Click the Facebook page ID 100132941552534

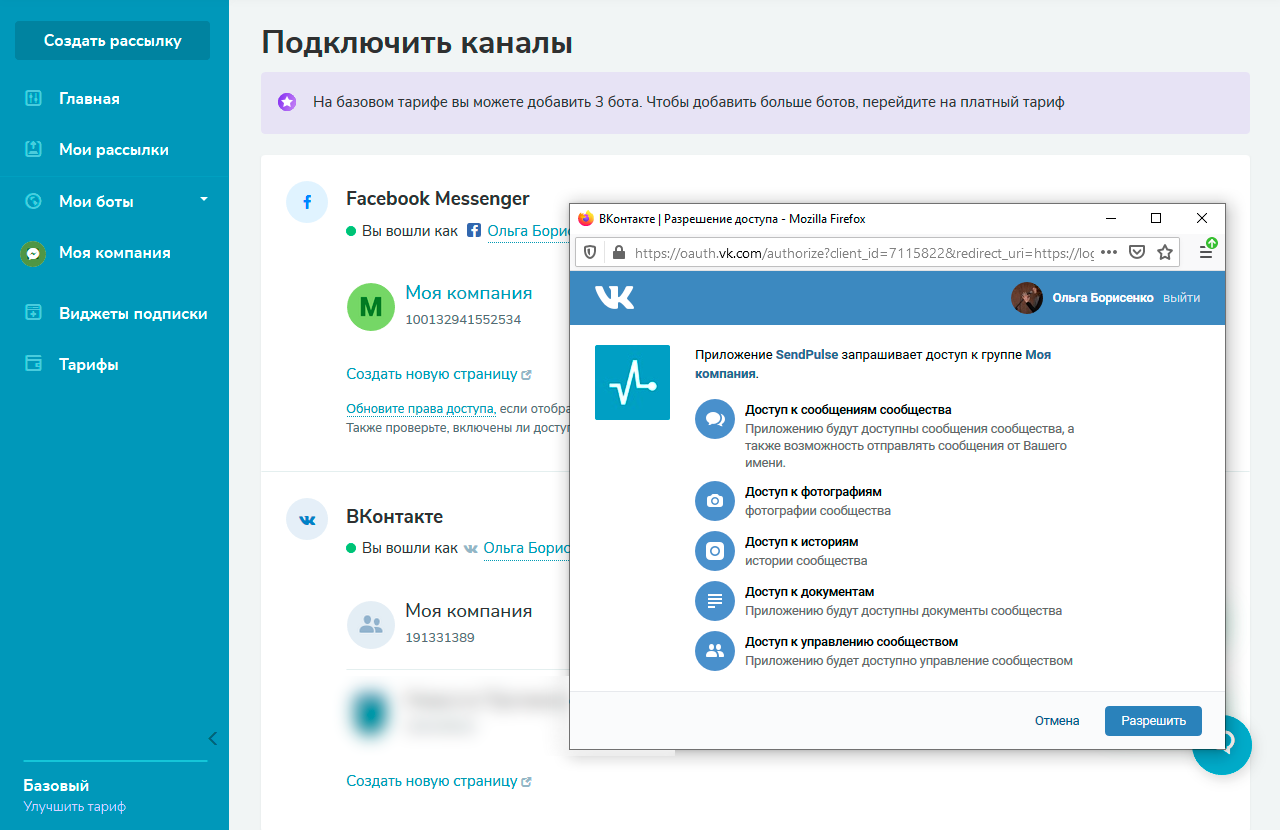point(463,320)
